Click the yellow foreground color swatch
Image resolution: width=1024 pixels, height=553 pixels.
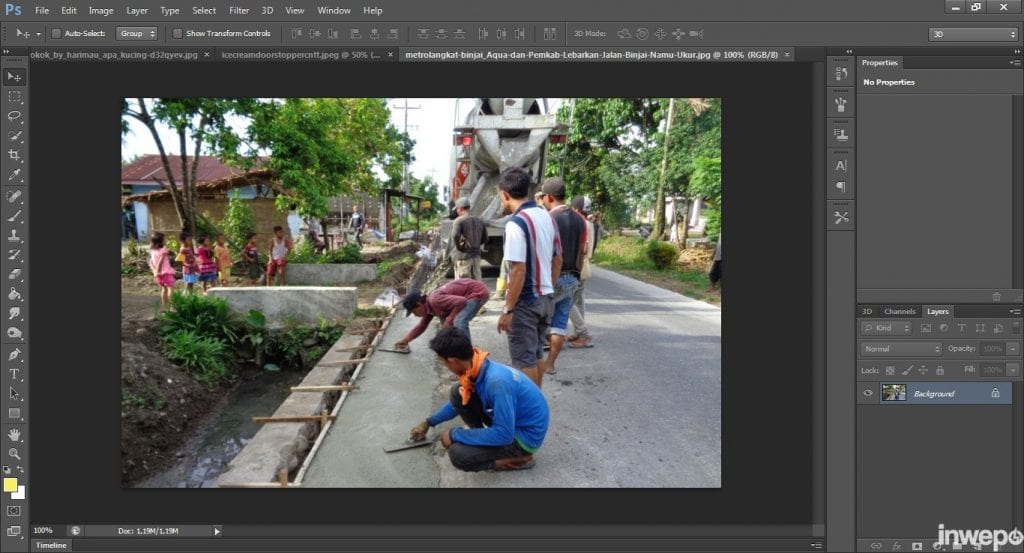pyautogui.click(x=11, y=485)
